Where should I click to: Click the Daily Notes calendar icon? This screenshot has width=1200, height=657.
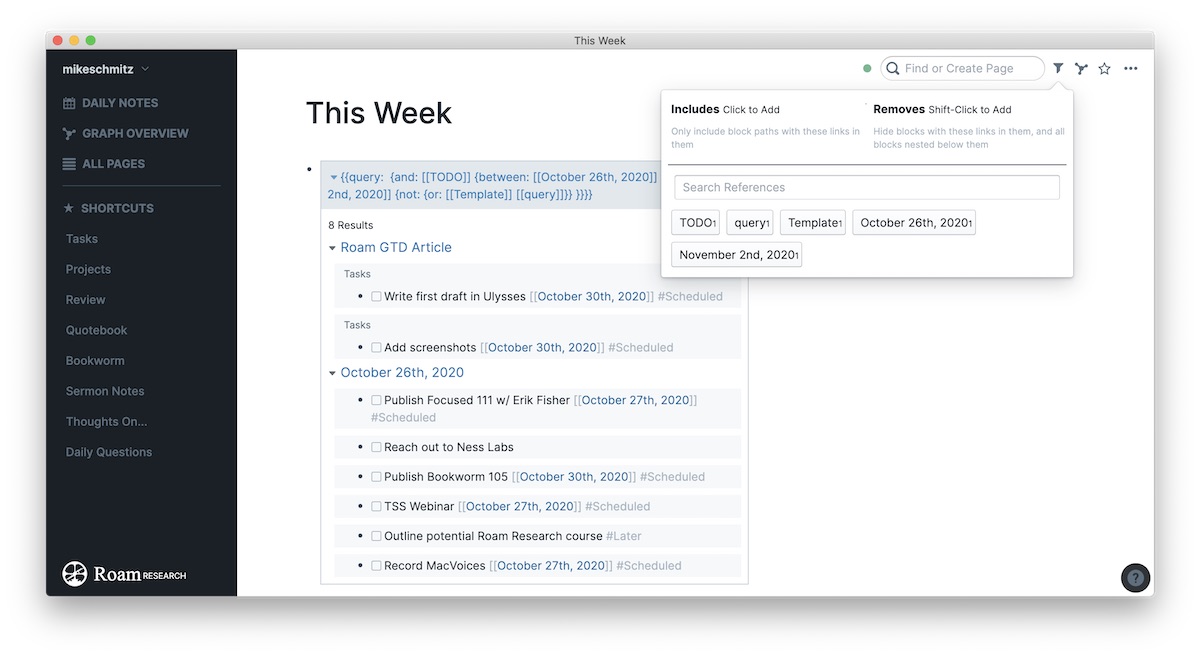[69, 103]
